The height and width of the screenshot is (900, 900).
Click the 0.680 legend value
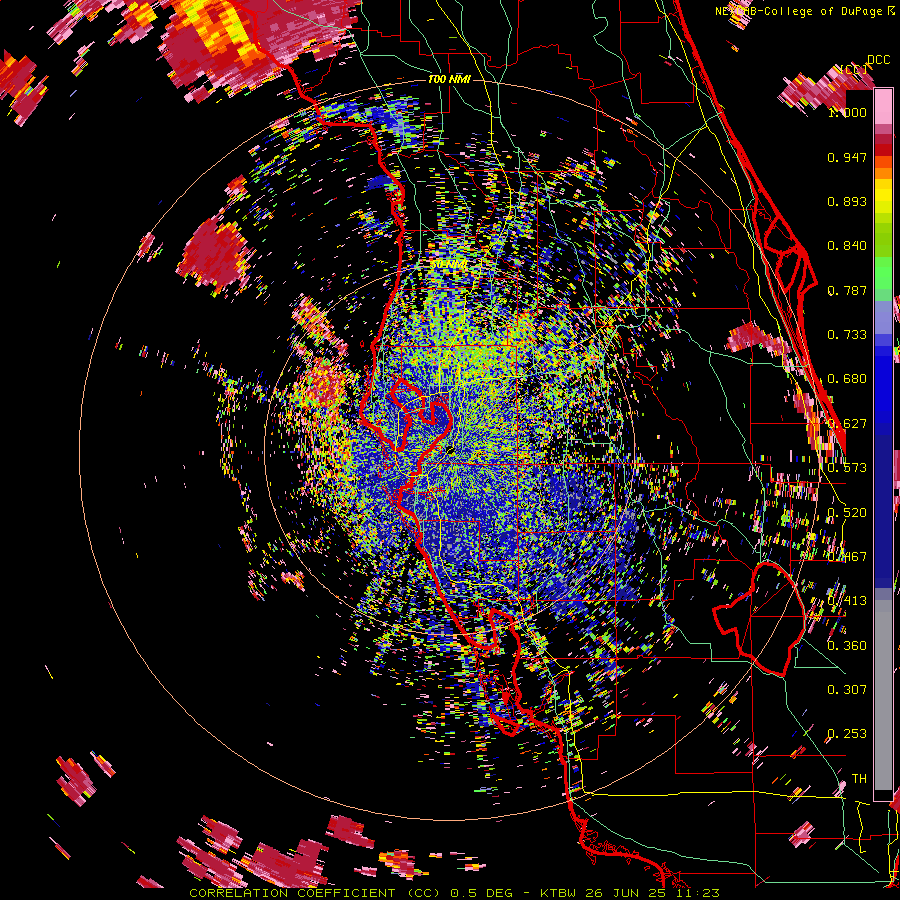click(847, 379)
